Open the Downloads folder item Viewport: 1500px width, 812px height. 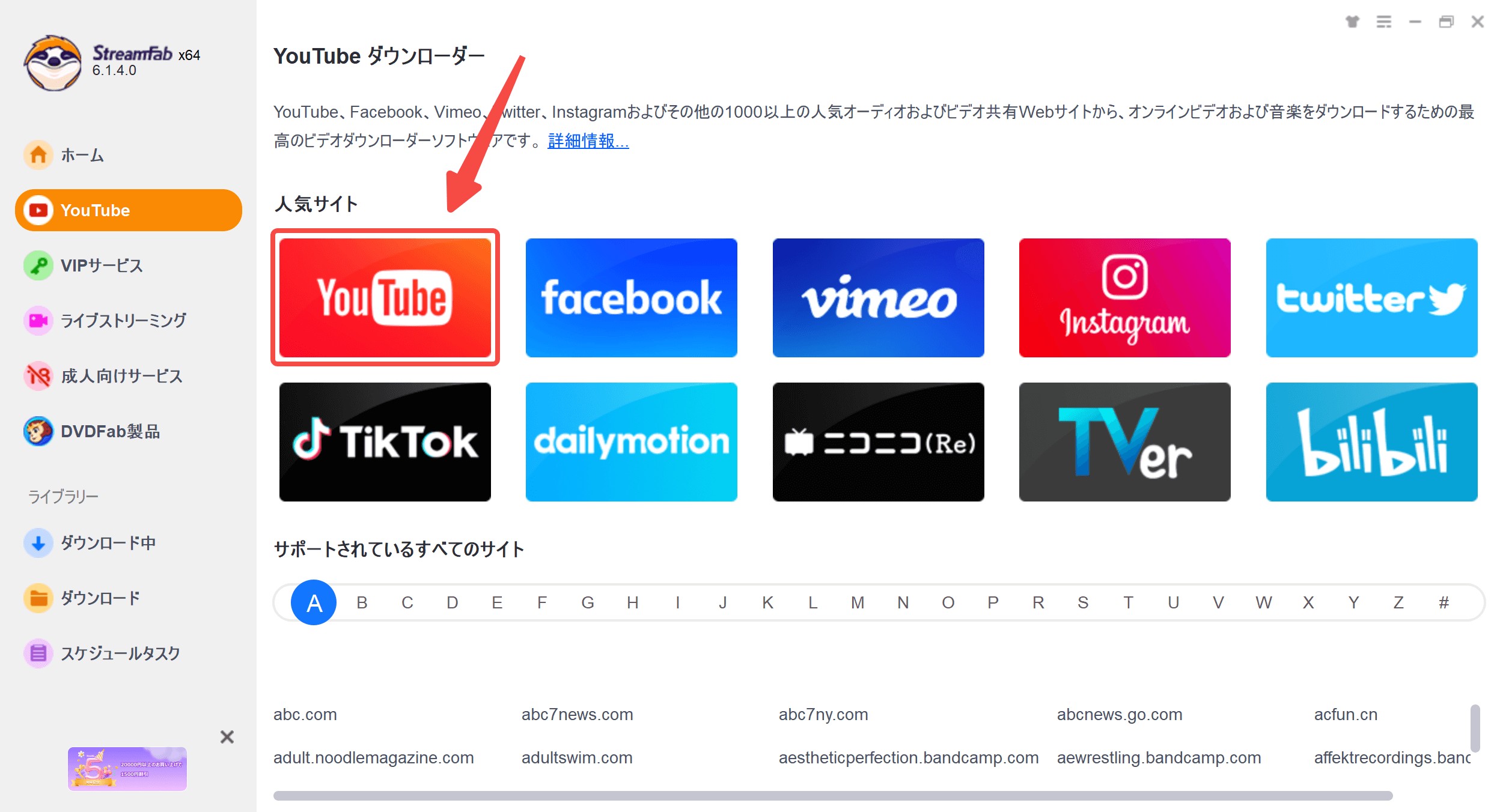(82, 598)
